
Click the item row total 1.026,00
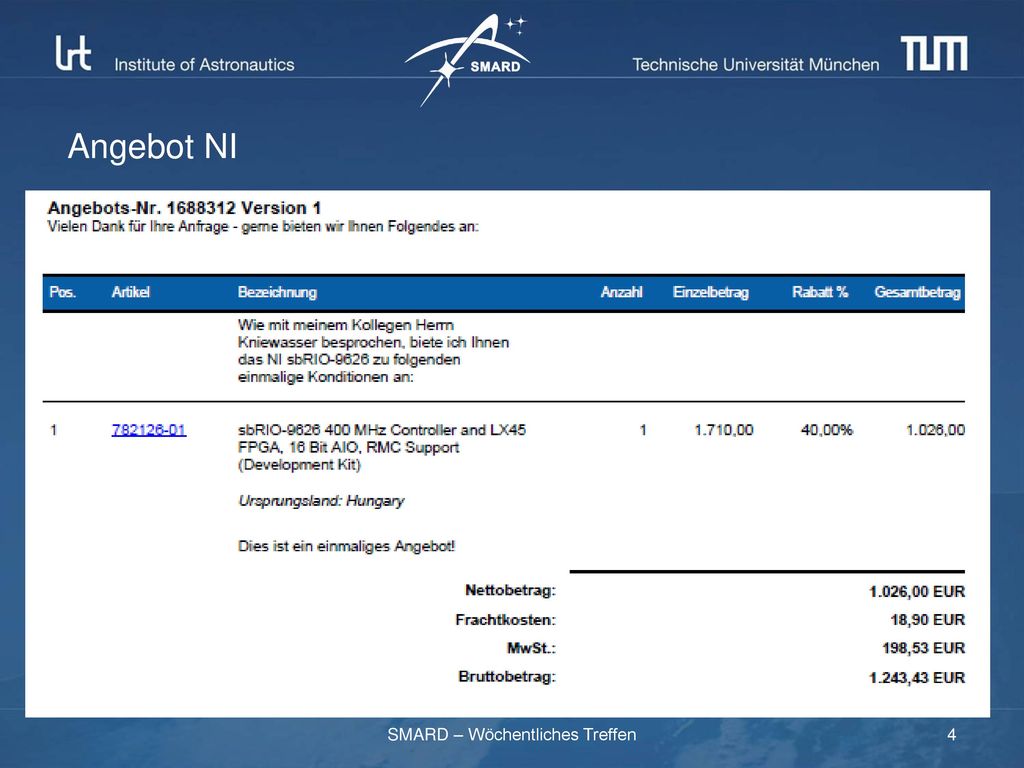[x=935, y=430]
